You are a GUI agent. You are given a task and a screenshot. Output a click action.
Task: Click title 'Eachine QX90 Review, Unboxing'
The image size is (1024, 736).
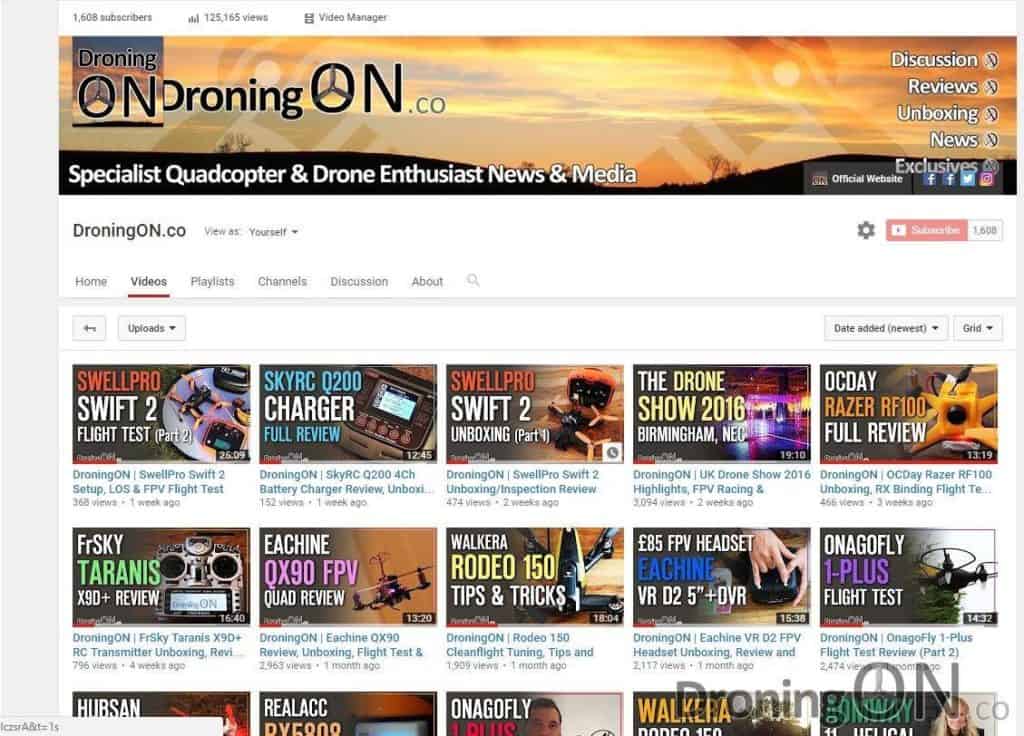[341, 645]
